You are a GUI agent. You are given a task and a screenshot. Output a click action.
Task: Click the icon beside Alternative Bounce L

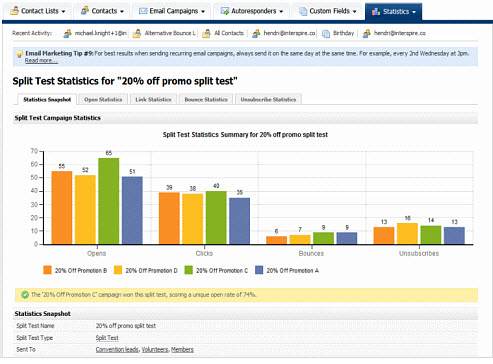(x=137, y=33)
